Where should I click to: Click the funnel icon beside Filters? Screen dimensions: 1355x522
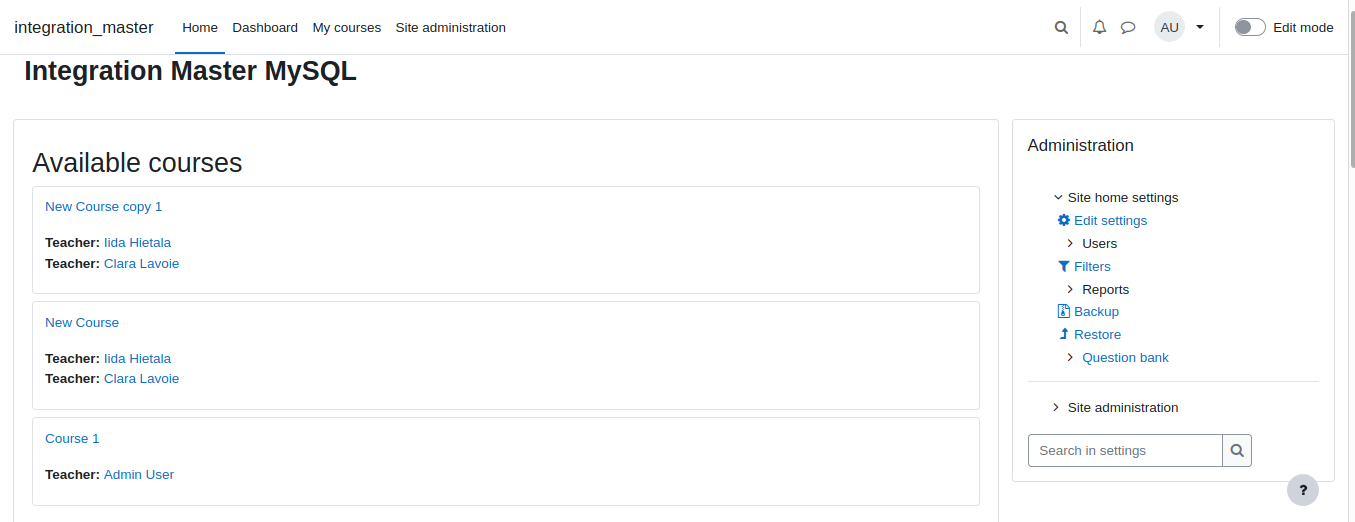(1064, 266)
